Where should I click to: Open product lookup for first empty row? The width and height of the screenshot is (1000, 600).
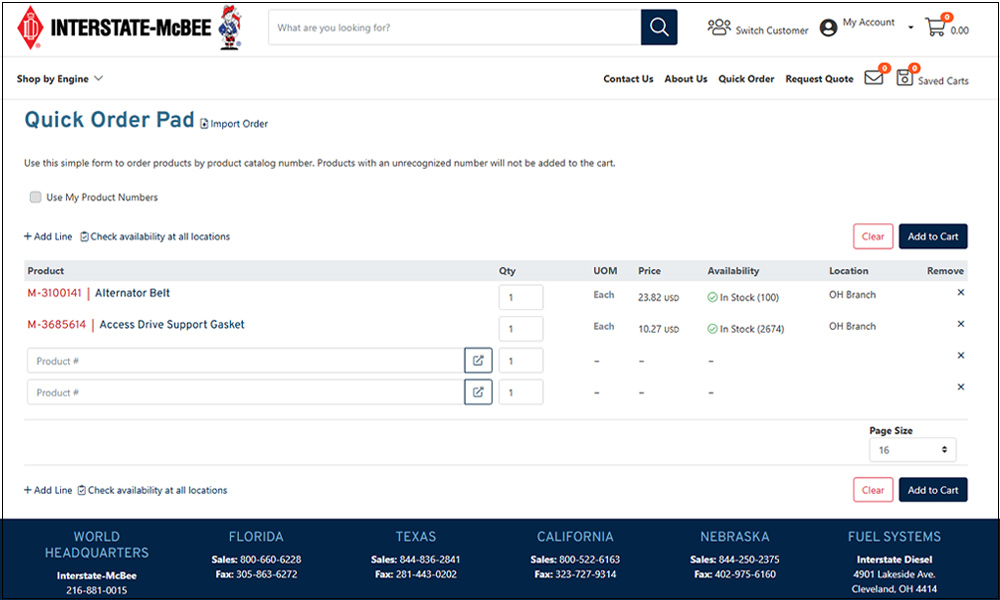tap(478, 361)
